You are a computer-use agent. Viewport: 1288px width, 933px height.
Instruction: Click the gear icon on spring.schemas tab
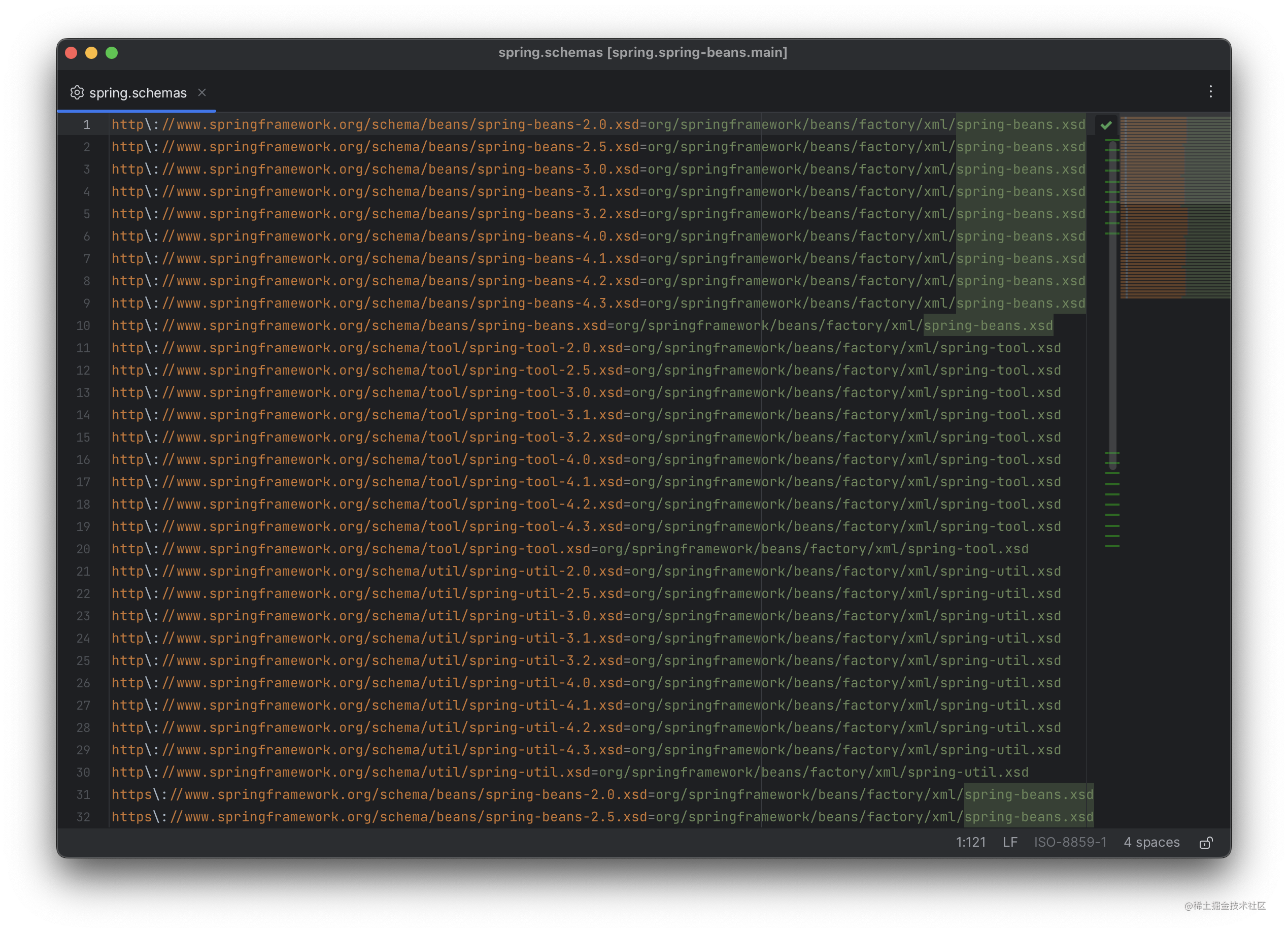coord(77,92)
